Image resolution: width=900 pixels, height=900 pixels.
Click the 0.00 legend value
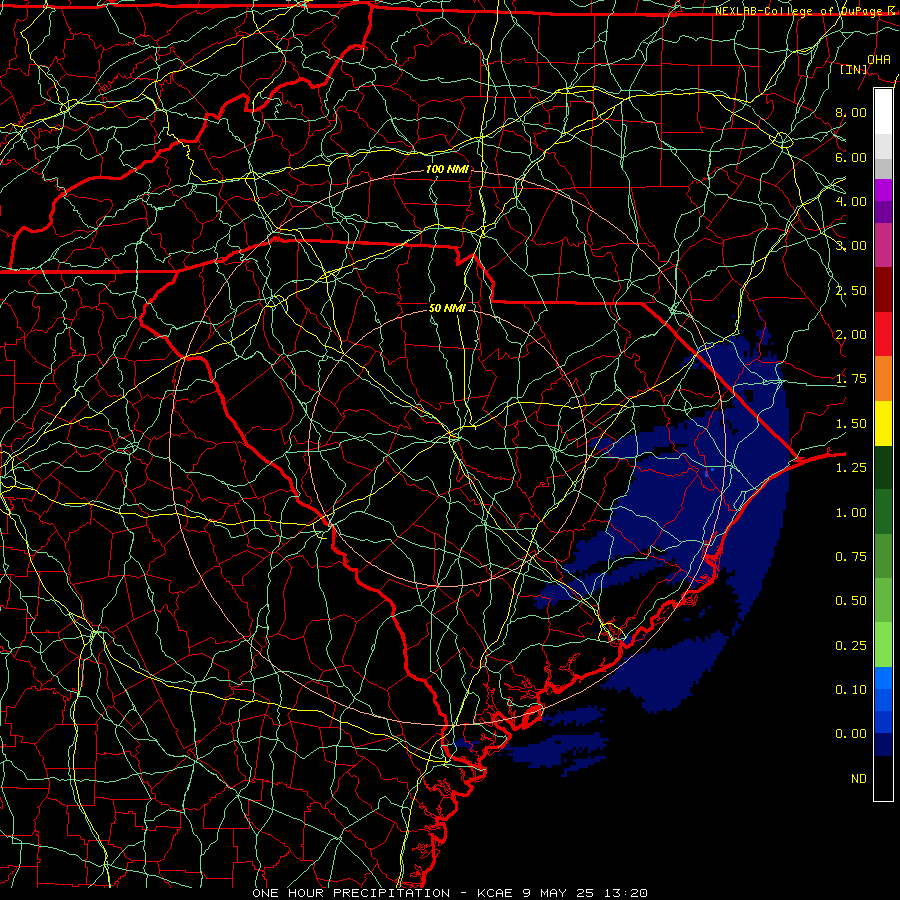(x=851, y=734)
